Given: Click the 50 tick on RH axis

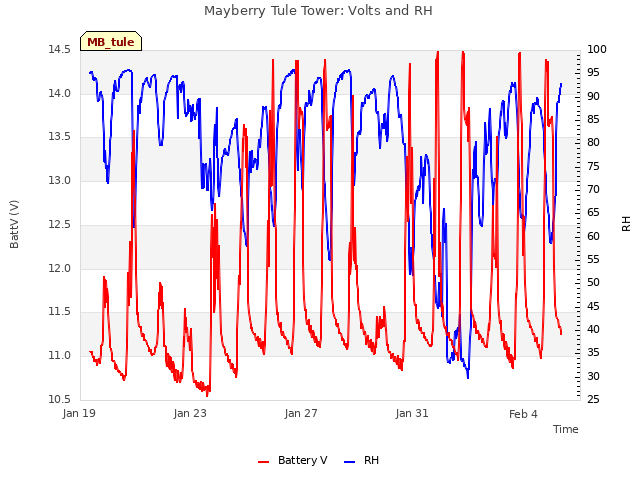Looking at the screenshot, I should coord(593,282).
